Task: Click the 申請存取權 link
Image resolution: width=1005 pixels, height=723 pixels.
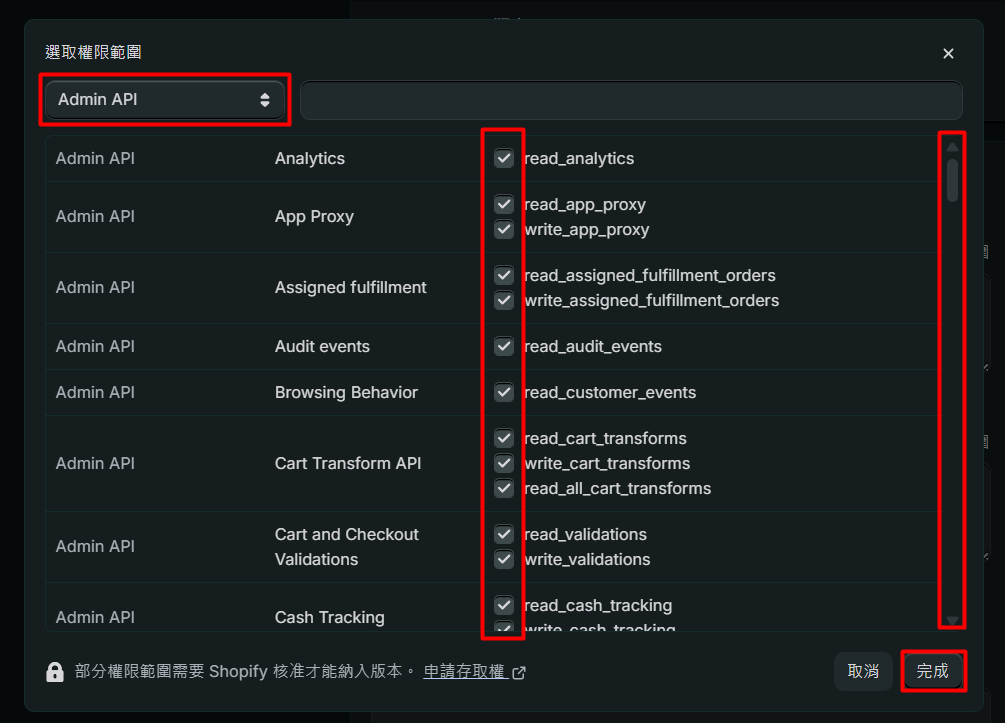Action: coord(464,672)
